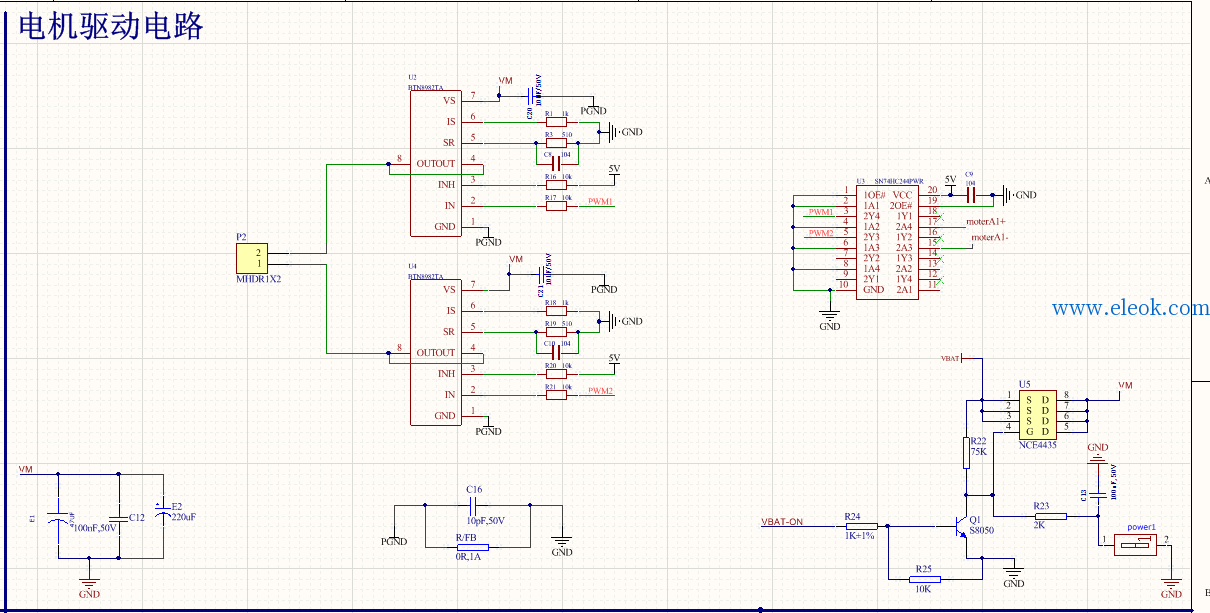Click the VM power label right of U5
The width and height of the screenshot is (1210, 613).
click(1125, 385)
